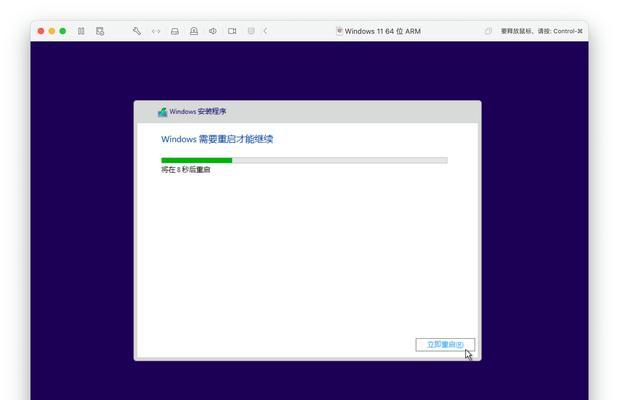Click the hard disk device icon
Viewport: 619px width, 400px height.
coord(175,31)
